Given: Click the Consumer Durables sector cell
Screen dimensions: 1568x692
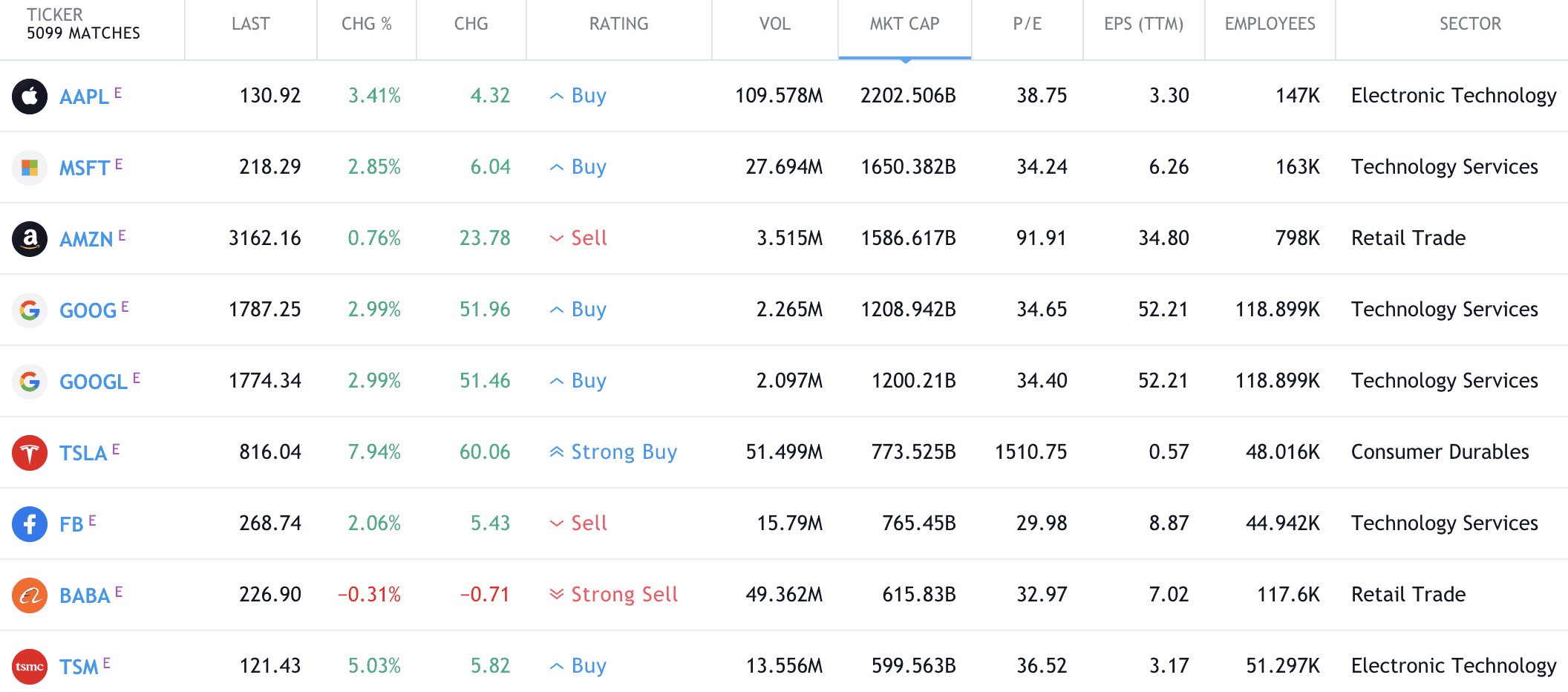Looking at the screenshot, I should (1440, 452).
